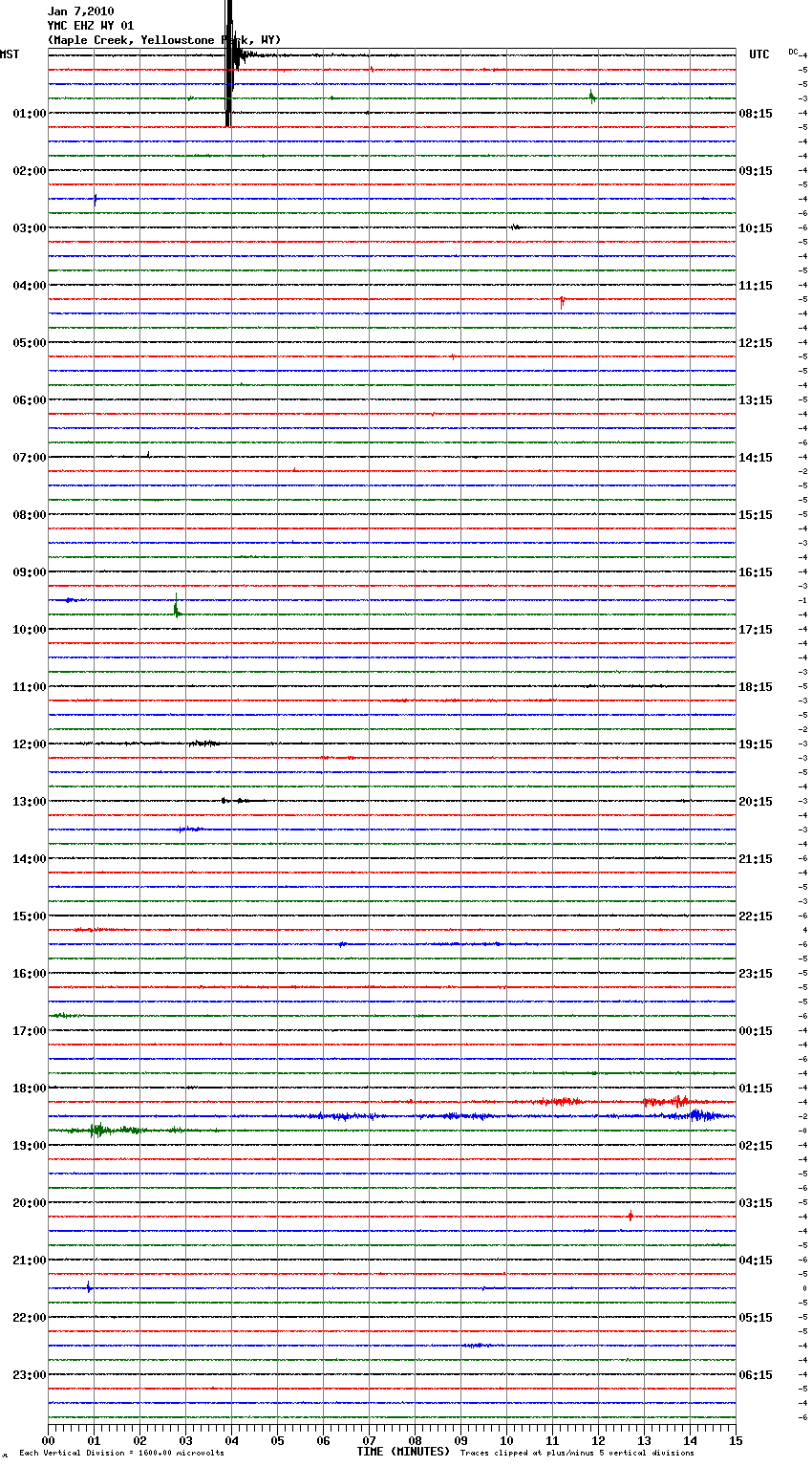The image size is (812, 1466).
Task: Click the 09:15 UTC time label
Action: (x=756, y=171)
